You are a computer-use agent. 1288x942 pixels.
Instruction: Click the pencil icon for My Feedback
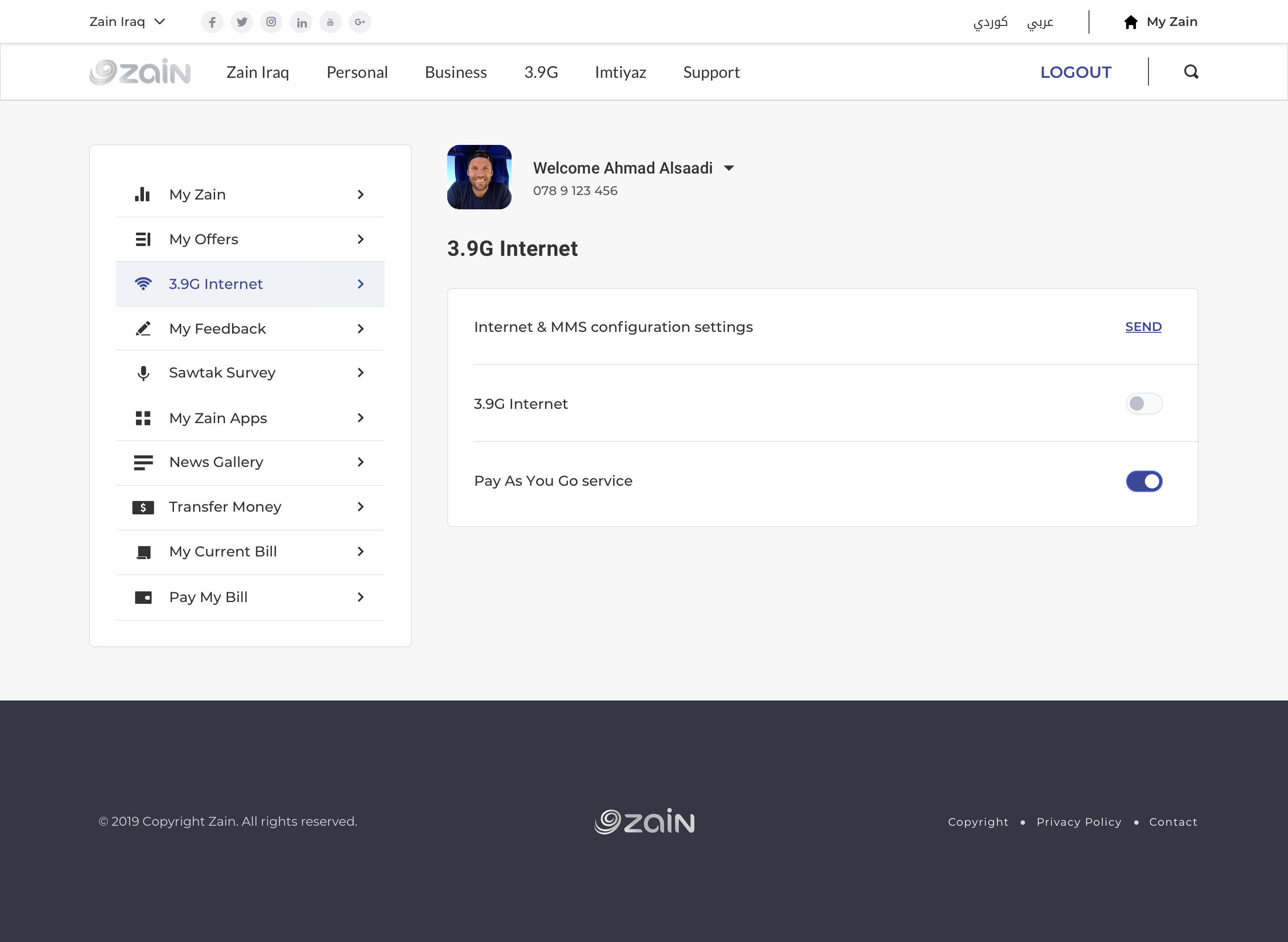pos(143,328)
